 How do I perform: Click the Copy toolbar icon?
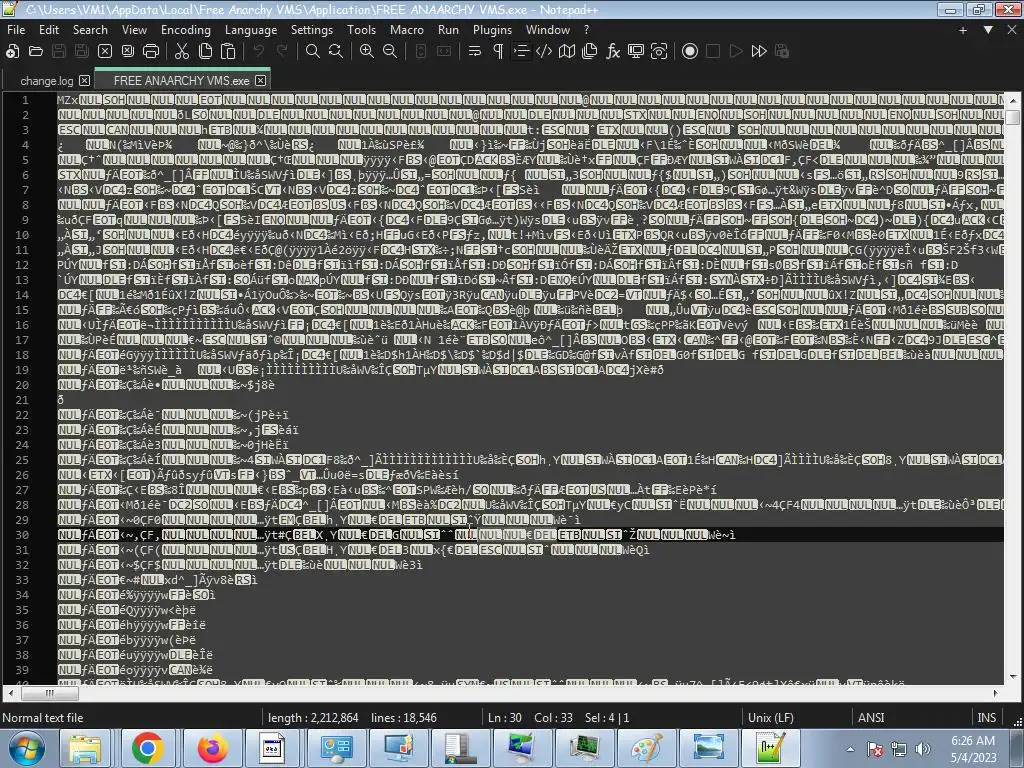205,52
